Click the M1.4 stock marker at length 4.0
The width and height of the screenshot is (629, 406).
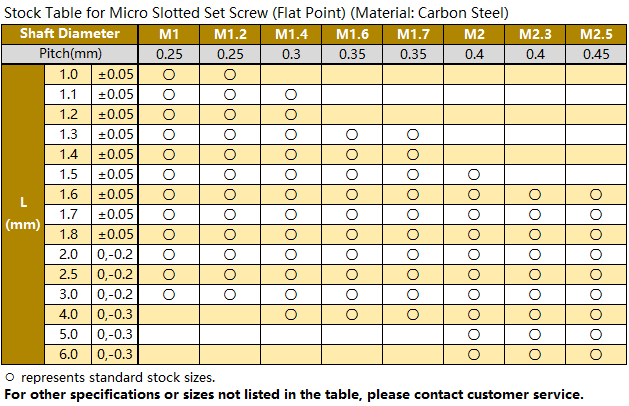(x=291, y=314)
